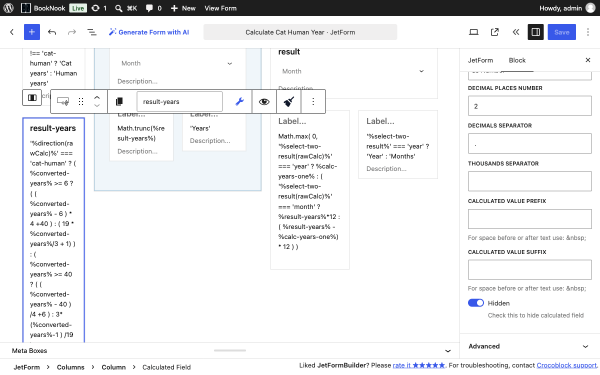Move the block down
This screenshot has width=600, height=375.
97,106
